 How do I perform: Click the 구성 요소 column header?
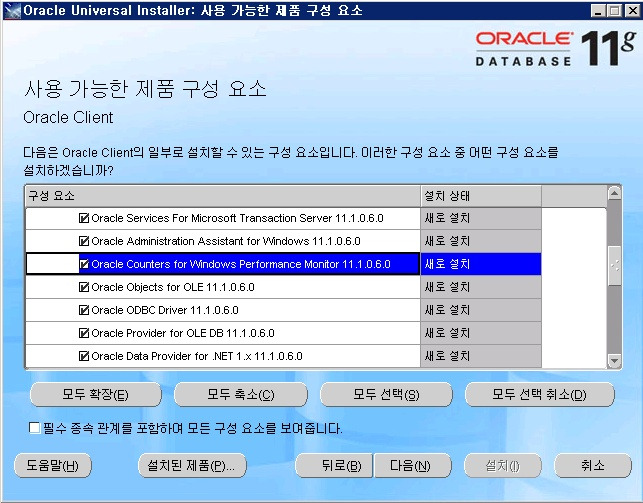click(223, 196)
